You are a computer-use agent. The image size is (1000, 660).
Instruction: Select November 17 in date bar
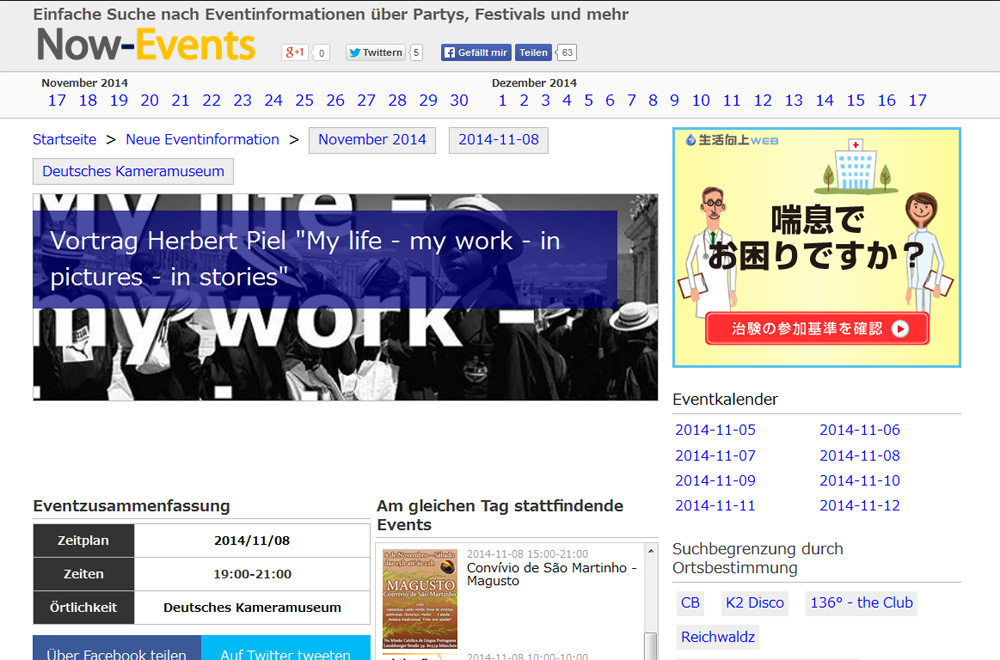[x=57, y=101]
